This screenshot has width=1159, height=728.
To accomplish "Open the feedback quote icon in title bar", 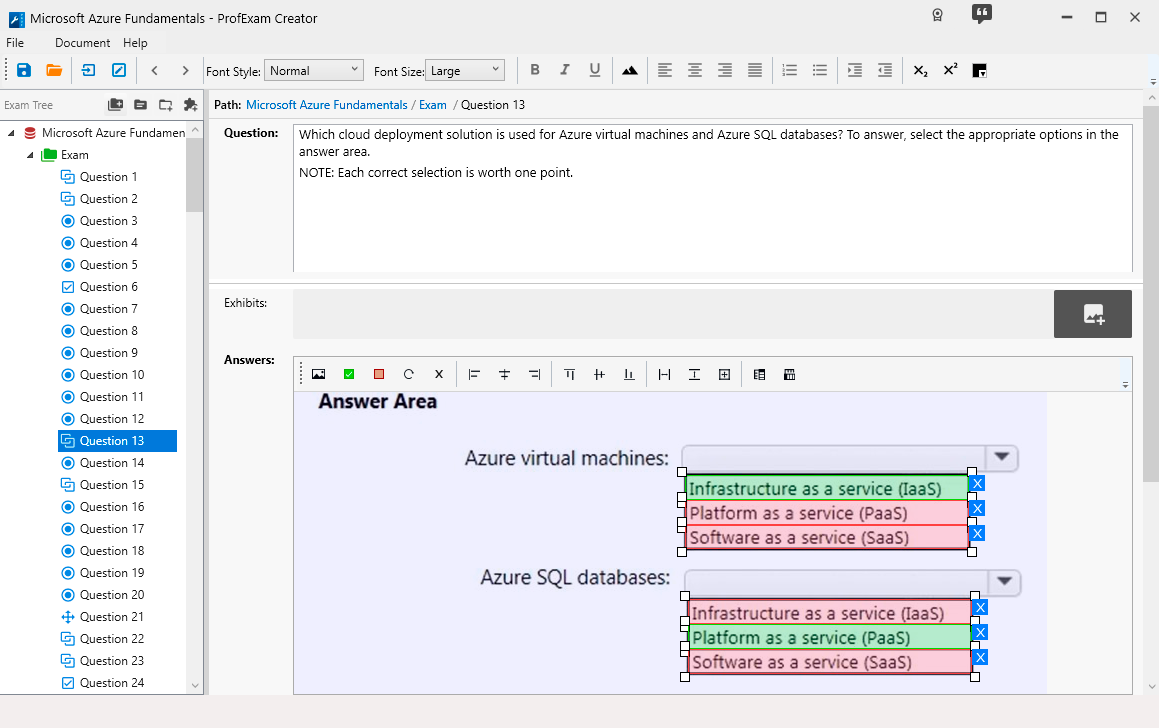I will pyautogui.click(x=981, y=14).
